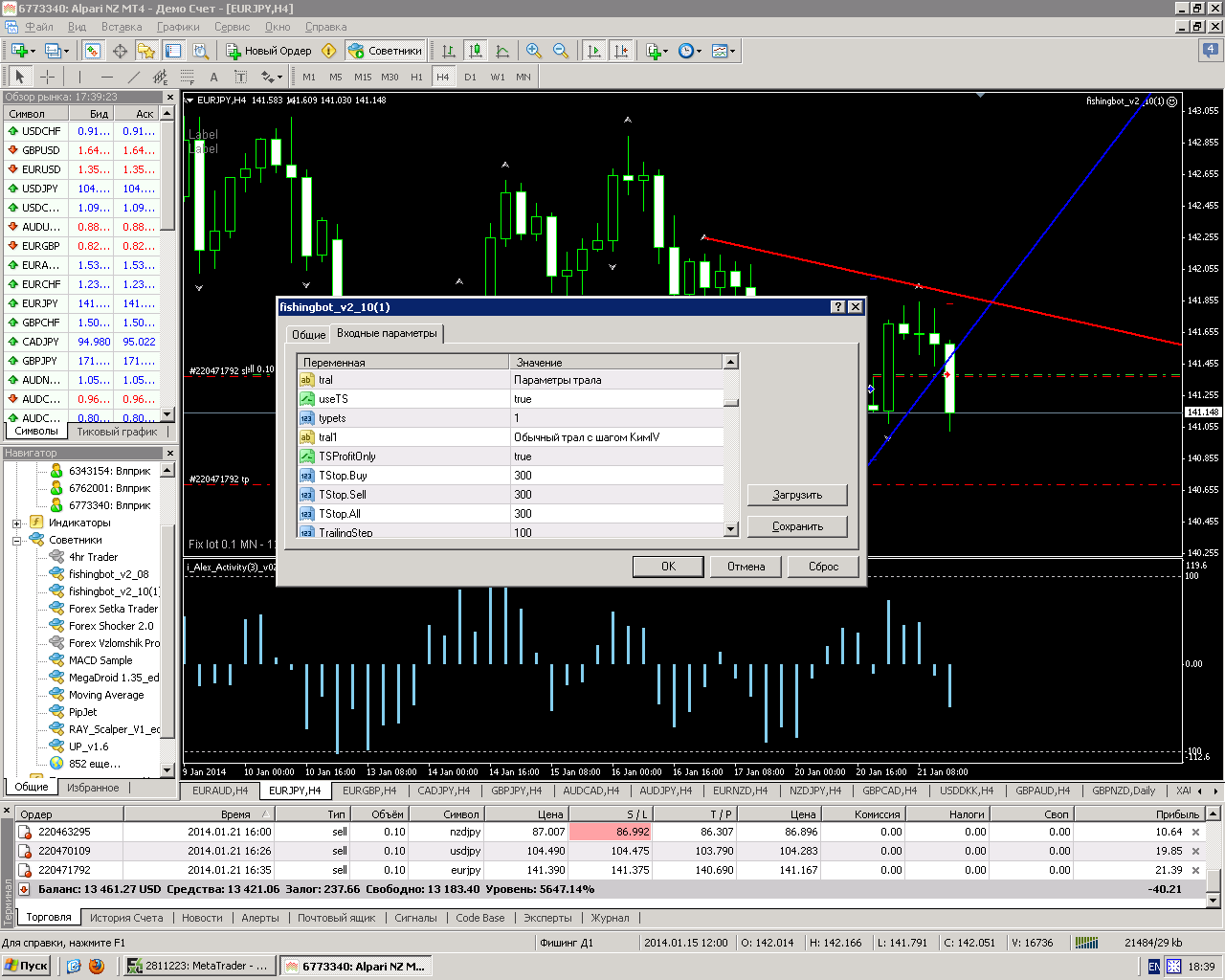Toggle the Navigator folder-star icon
The height and width of the screenshot is (980, 1225).
146,51
